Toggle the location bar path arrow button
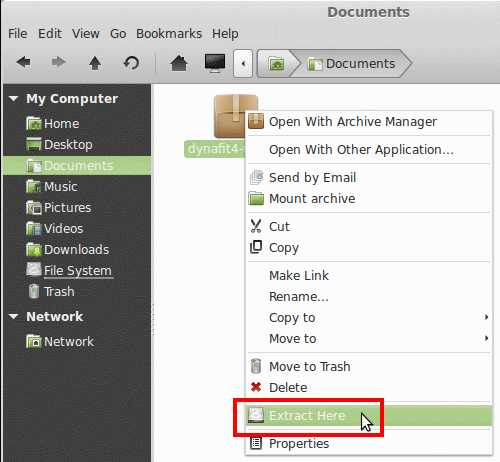Image resolution: width=500 pixels, height=462 pixels. tap(243, 63)
